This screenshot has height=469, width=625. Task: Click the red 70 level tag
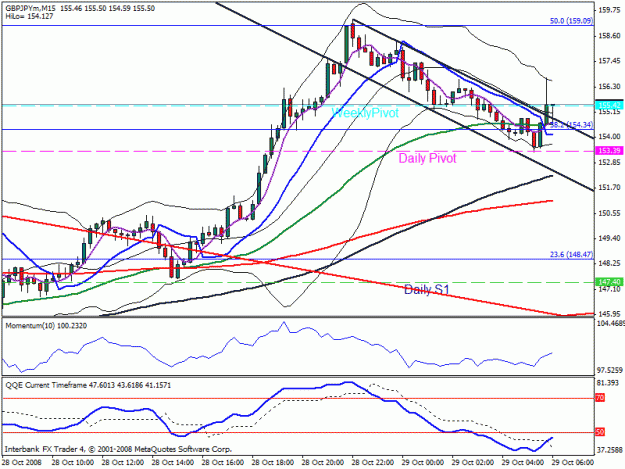tap(600, 398)
